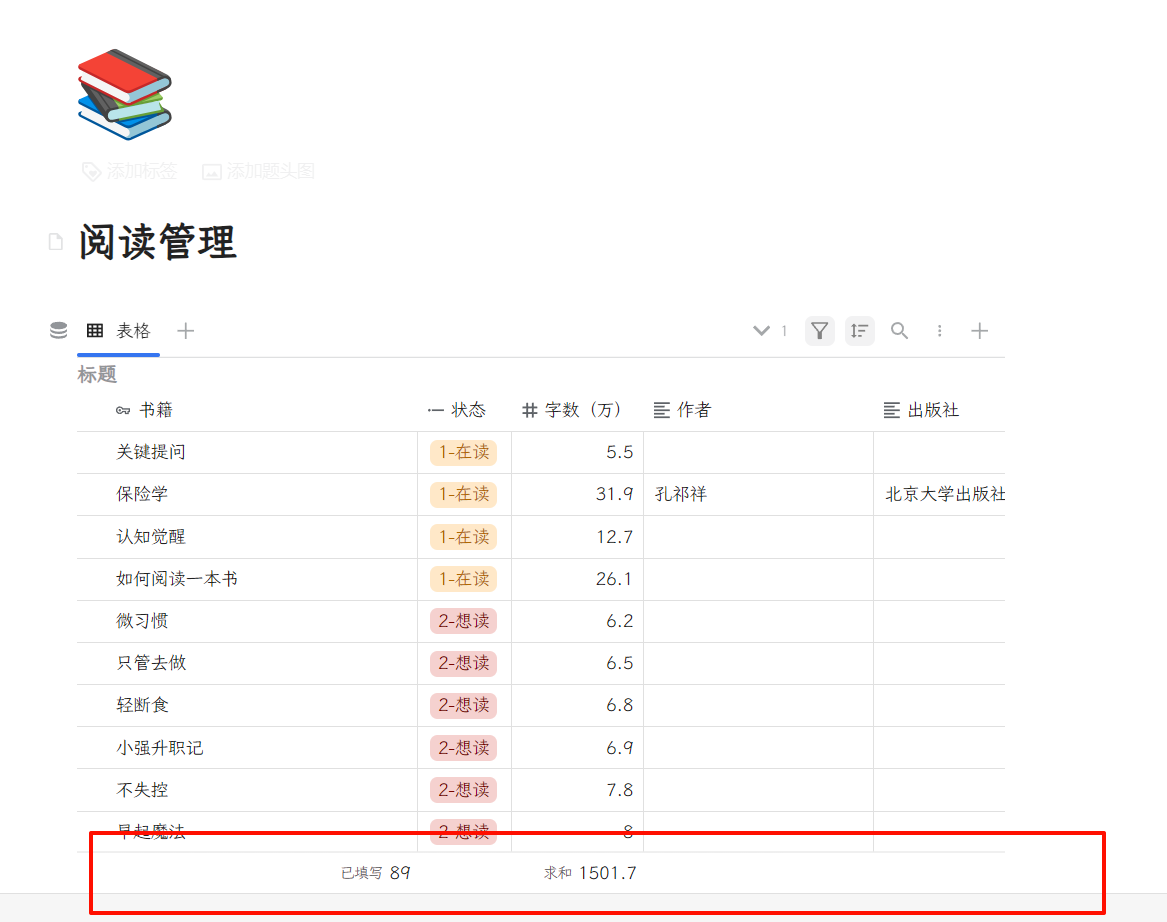1167x922 pixels.
Task: Open the 已填写 89 summary
Action: (376, 873)
